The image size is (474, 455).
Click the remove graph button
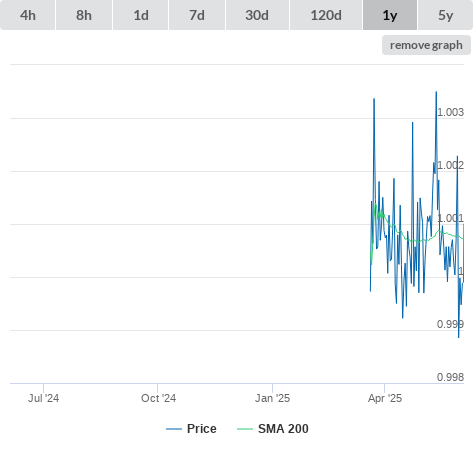point(426,45)
